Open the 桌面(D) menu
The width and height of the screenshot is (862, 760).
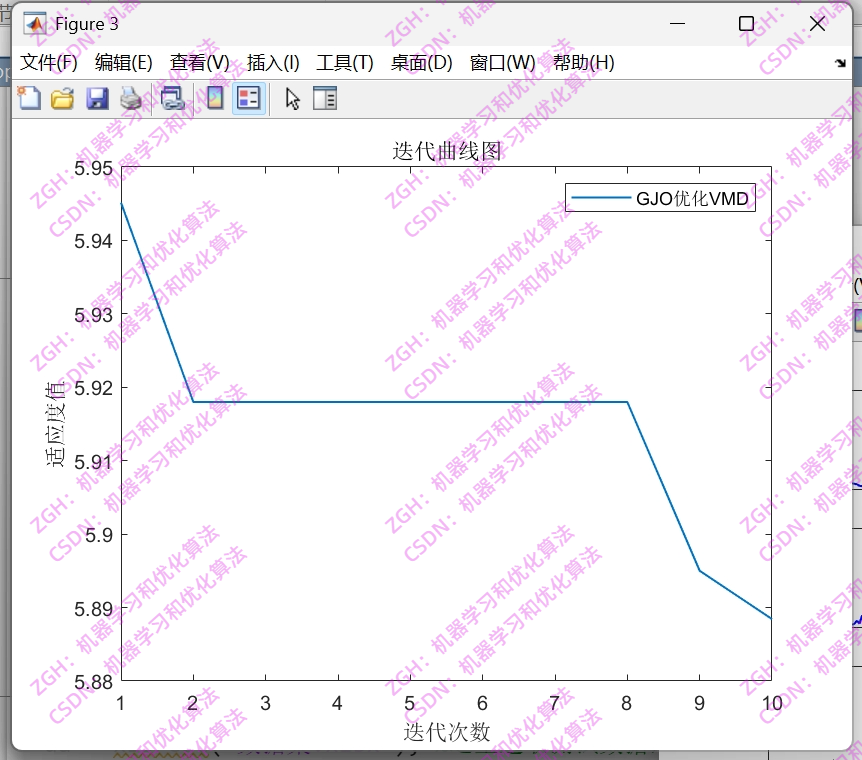coord(421,63)
